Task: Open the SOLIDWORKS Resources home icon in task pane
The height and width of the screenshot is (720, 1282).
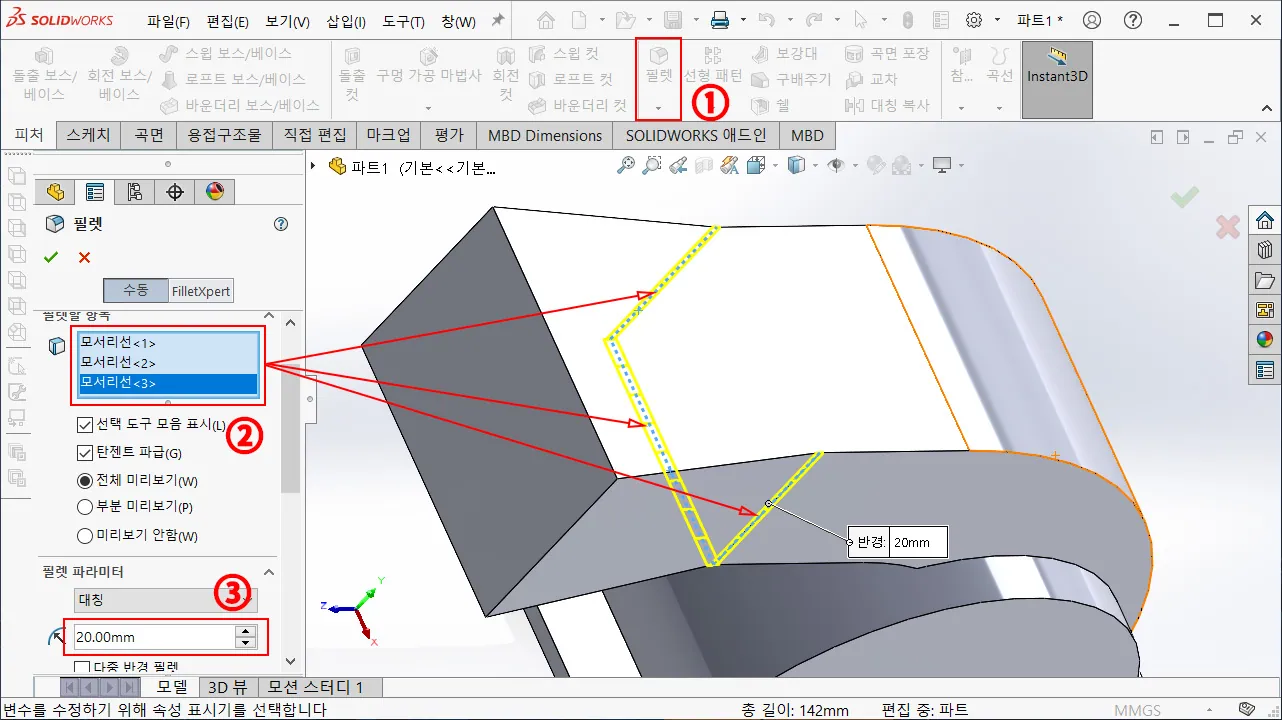Action: click(1265, 220)
